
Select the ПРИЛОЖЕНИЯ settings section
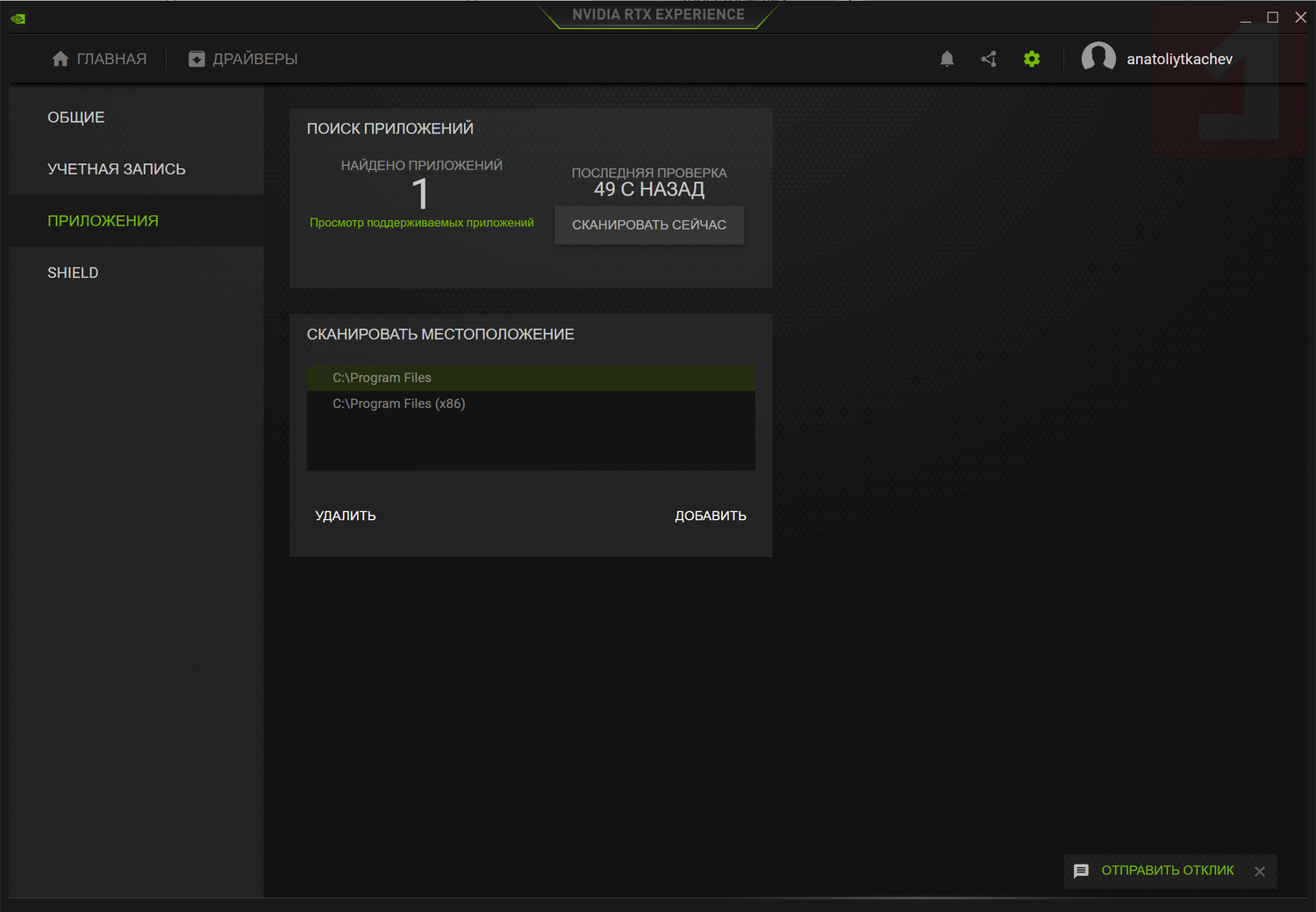point(136,221)
